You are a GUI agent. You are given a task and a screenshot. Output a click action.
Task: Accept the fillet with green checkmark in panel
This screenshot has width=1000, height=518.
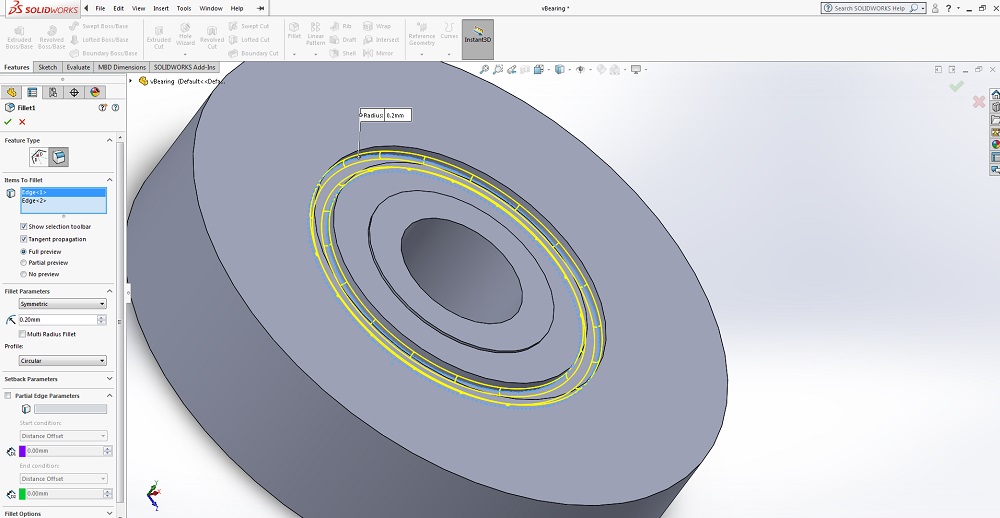click(8, 122)
